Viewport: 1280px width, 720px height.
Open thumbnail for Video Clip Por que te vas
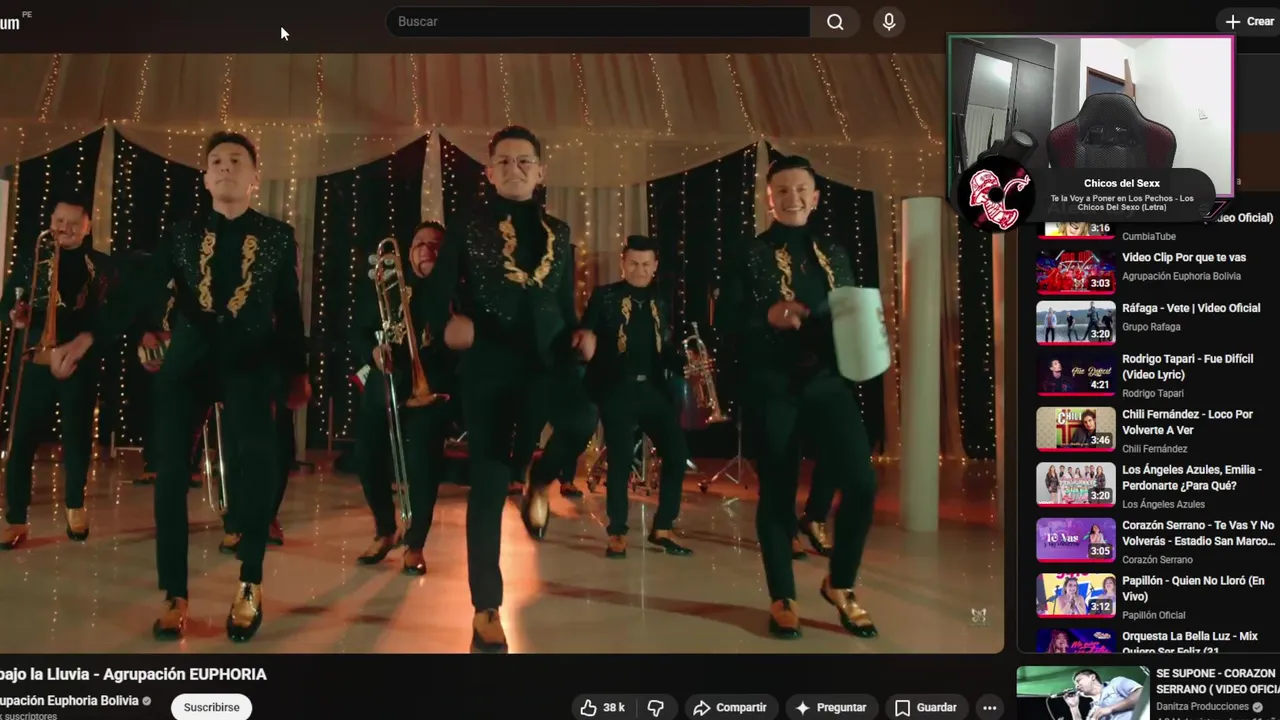pyautogui.click(x=1076, y=270)
